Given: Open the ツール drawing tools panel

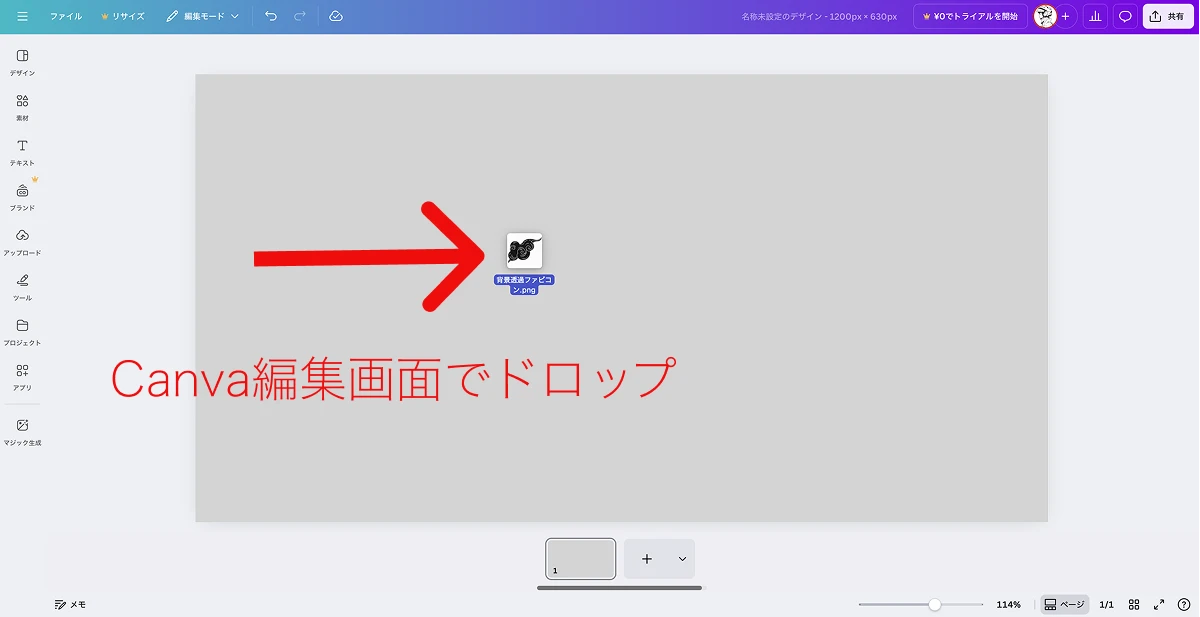Looking at the screenshot, I should tap(22, 286).
